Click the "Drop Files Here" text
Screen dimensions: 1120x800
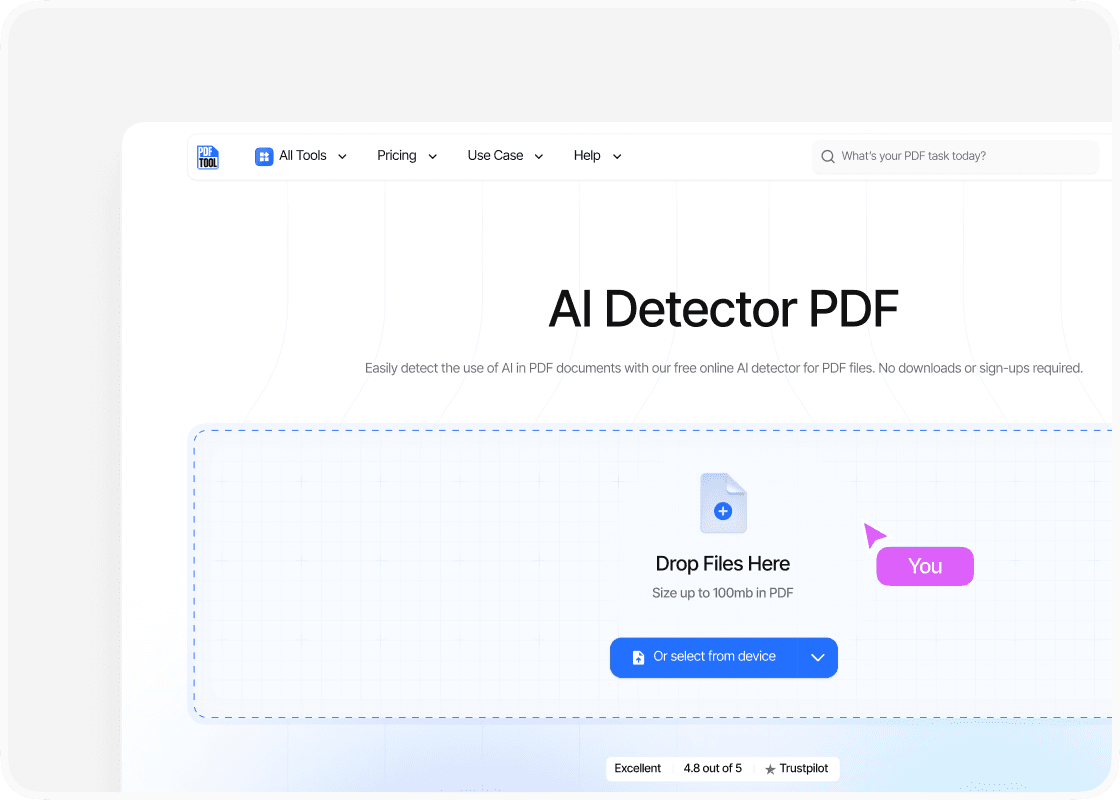click(722, 564)
